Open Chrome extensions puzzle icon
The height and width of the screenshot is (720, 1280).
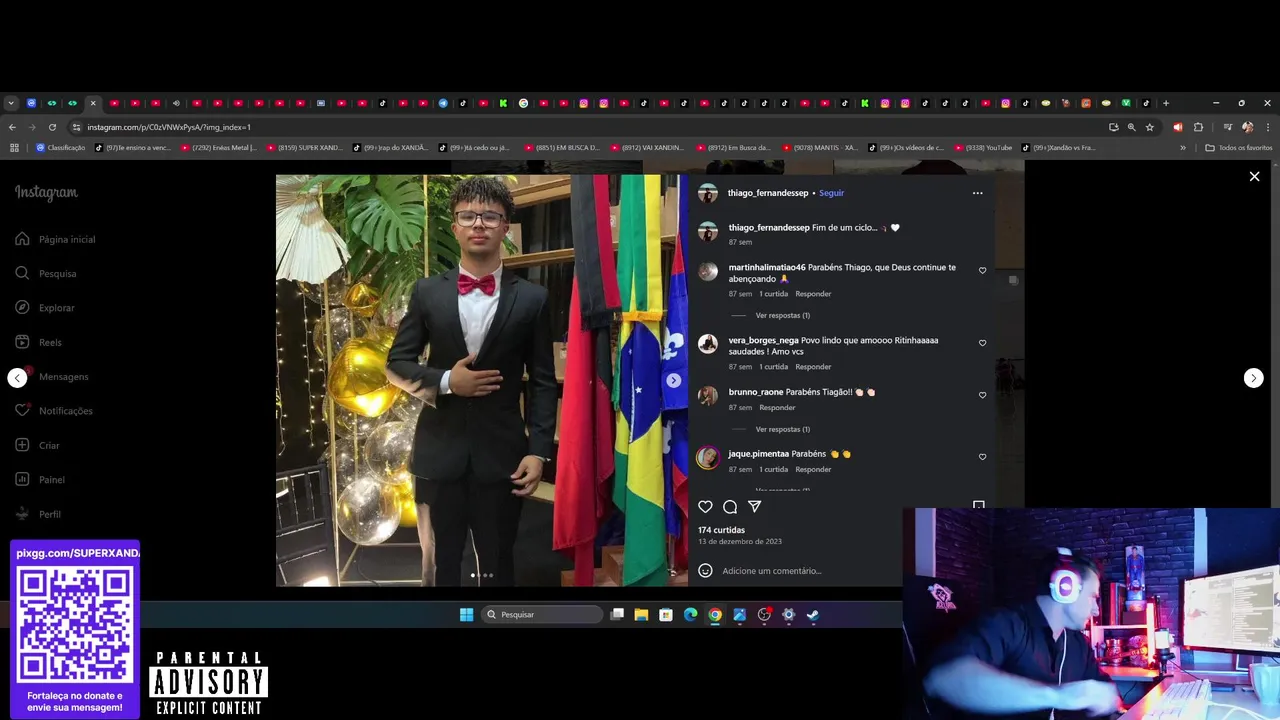[x=1198, y=127]
